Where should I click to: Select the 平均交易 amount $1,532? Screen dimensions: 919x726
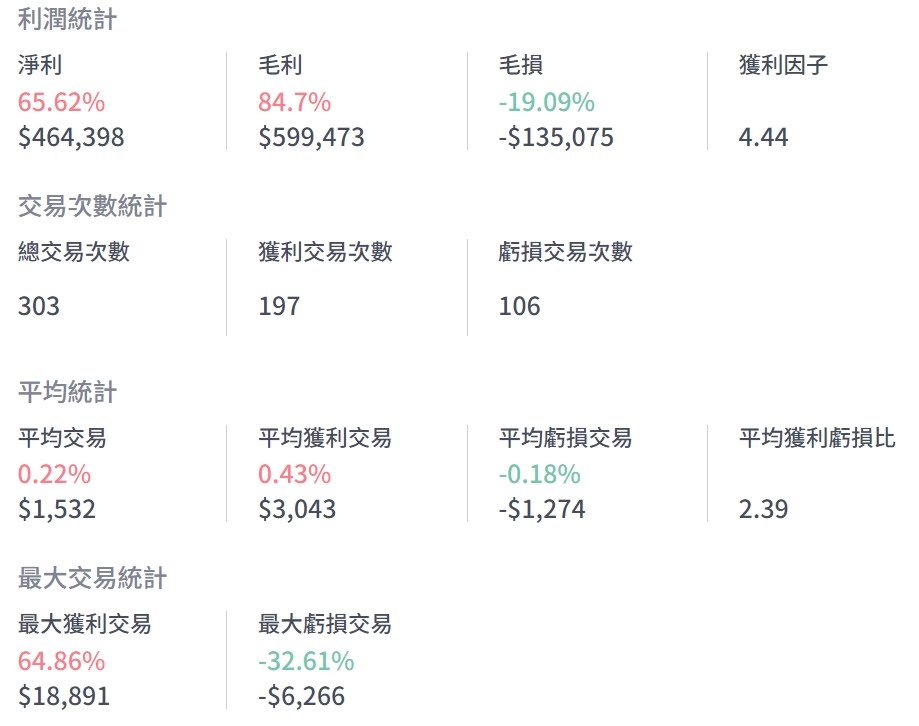click(x=57, y=509)
